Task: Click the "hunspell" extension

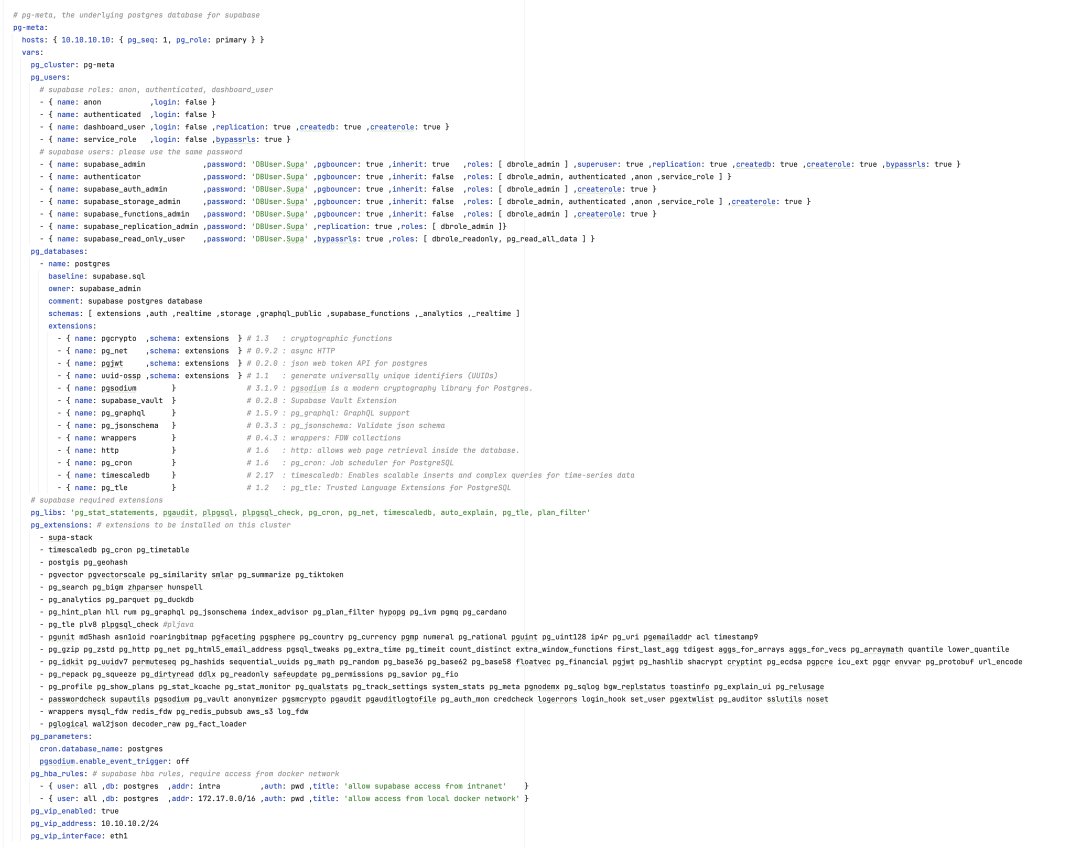Action: coord(185,588)
